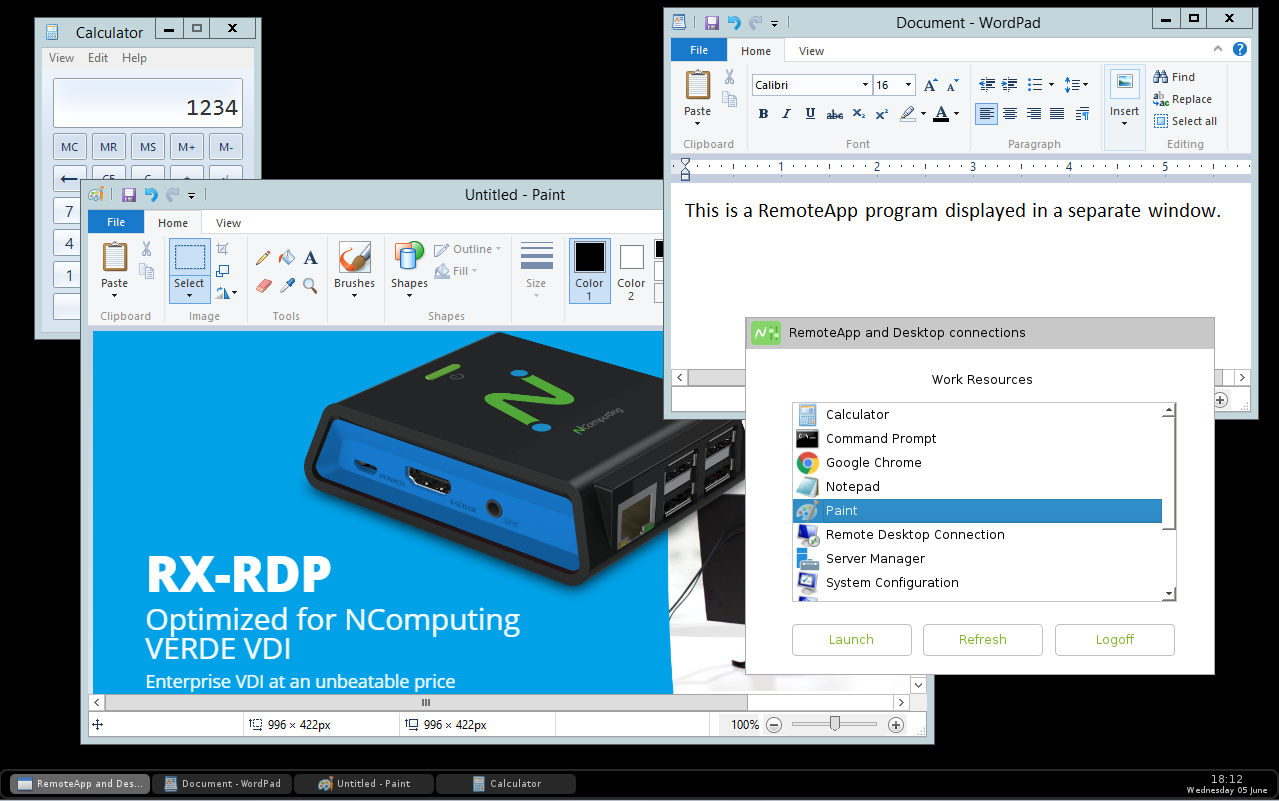Zoom in with plus button in Paint status bar
1279x801 pixels.
(x=896, y=725)
